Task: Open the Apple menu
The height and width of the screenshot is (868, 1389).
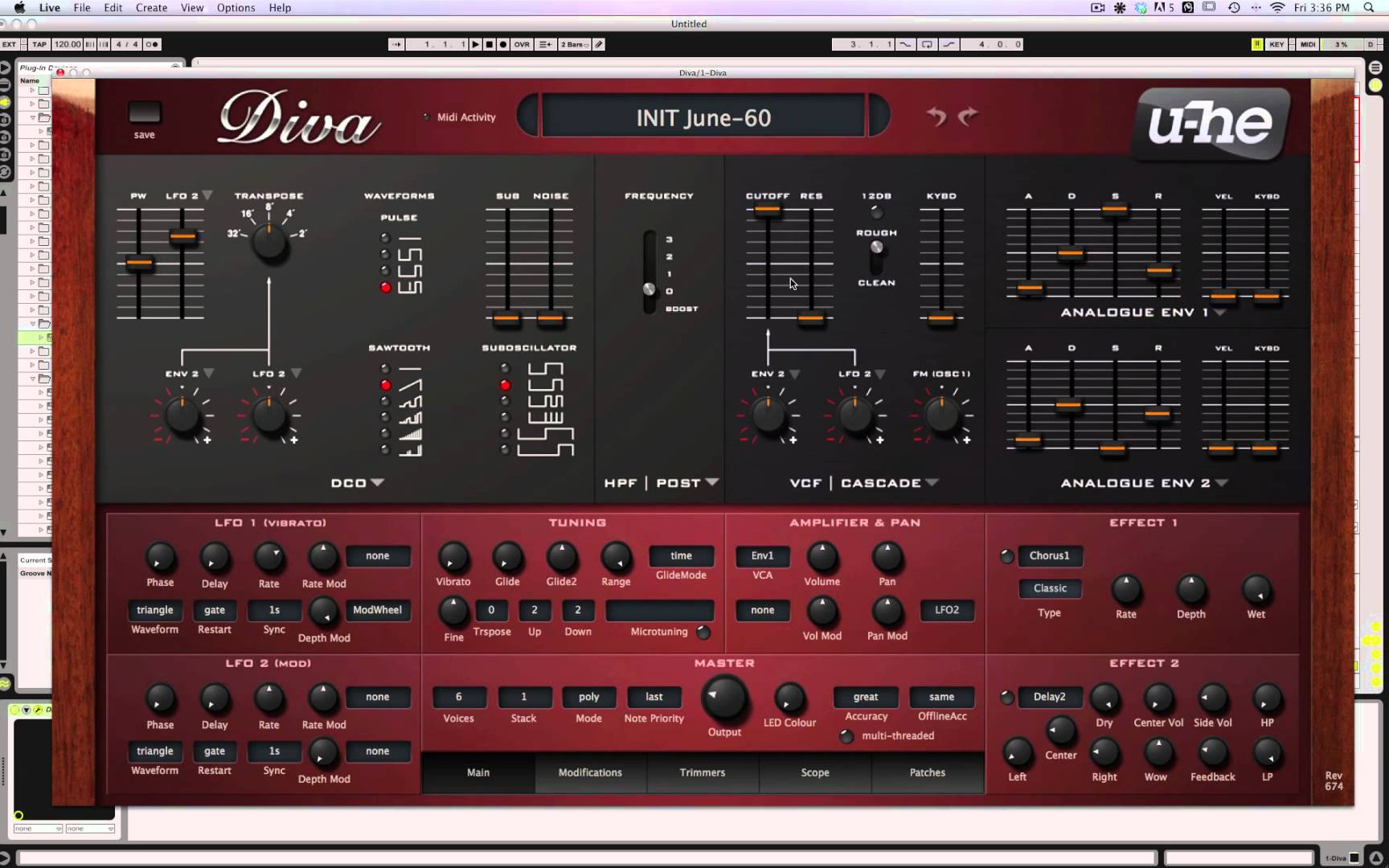Action: coord(19,7)
